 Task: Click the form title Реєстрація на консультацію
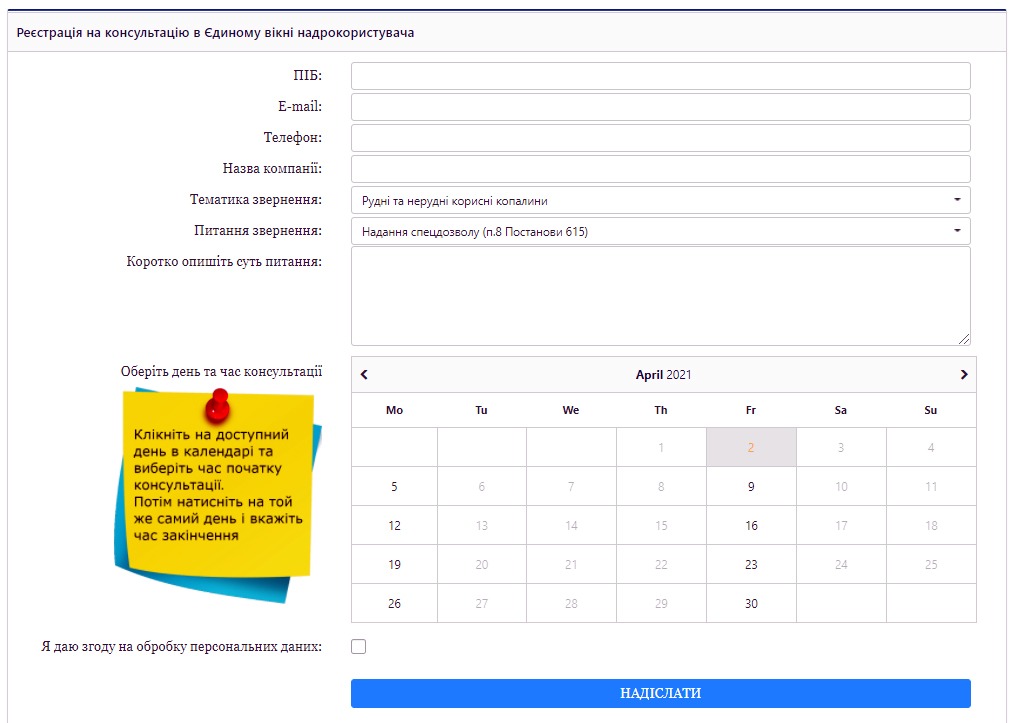pos(215,32)
